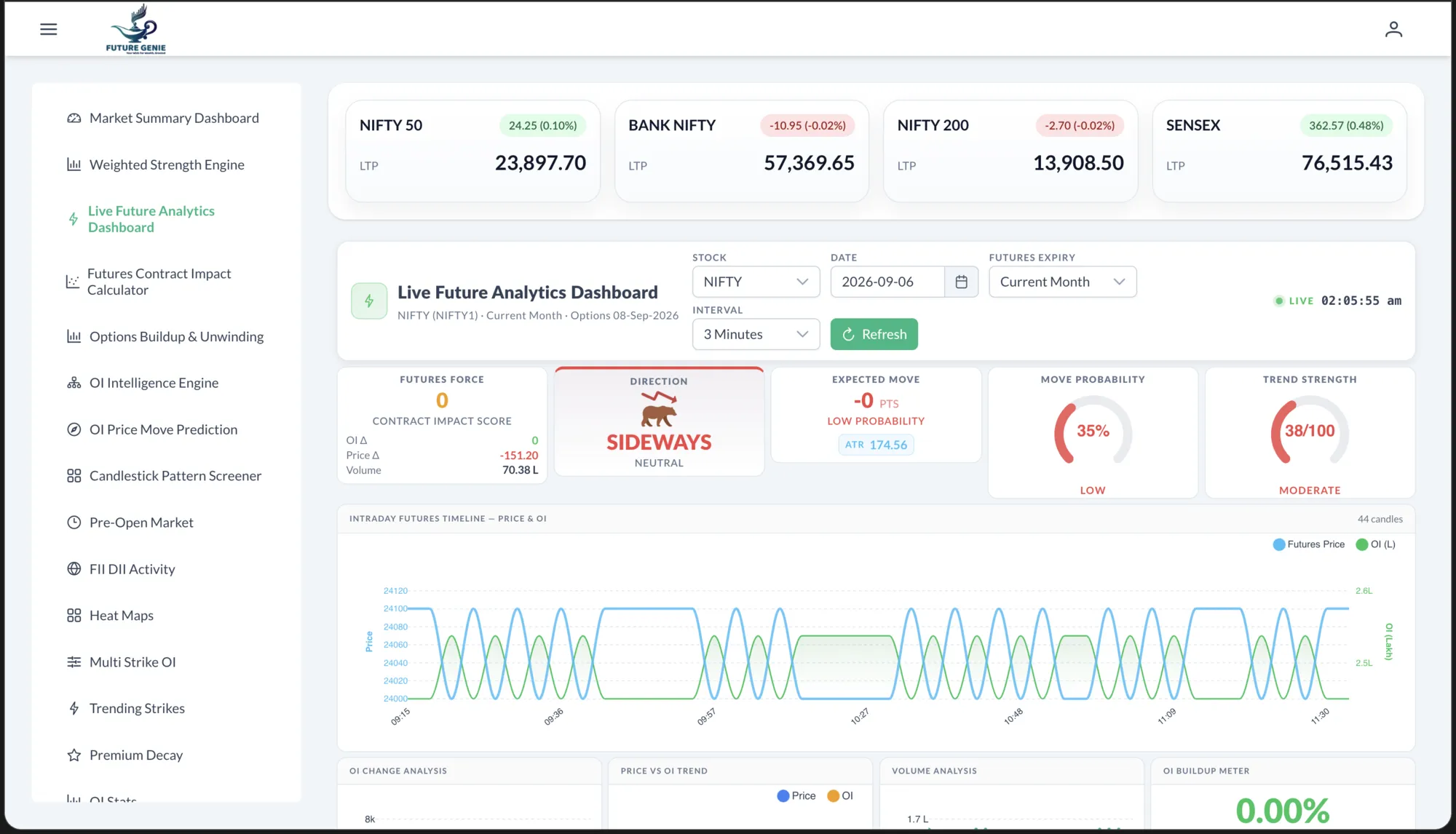Open the calendar picker icon
Screen dimensions: 1456x834
coord(961,282)
